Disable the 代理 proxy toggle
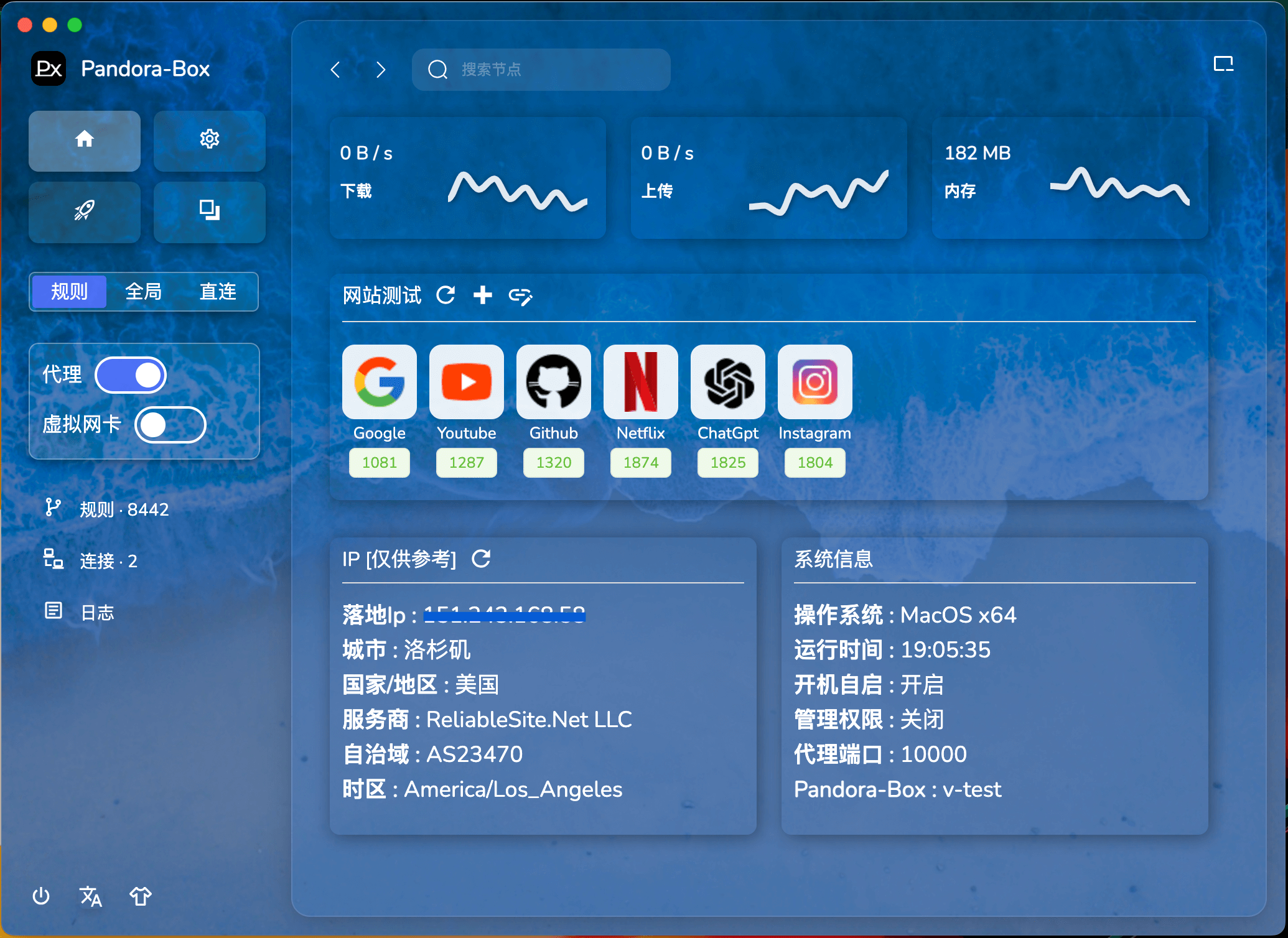1288x938 pixels. pos(131,375)
